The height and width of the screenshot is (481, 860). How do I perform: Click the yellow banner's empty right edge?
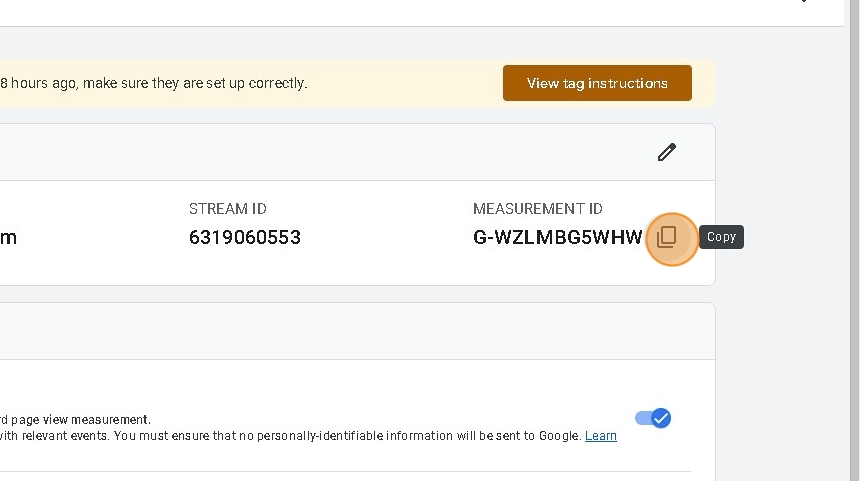point(704,83)
